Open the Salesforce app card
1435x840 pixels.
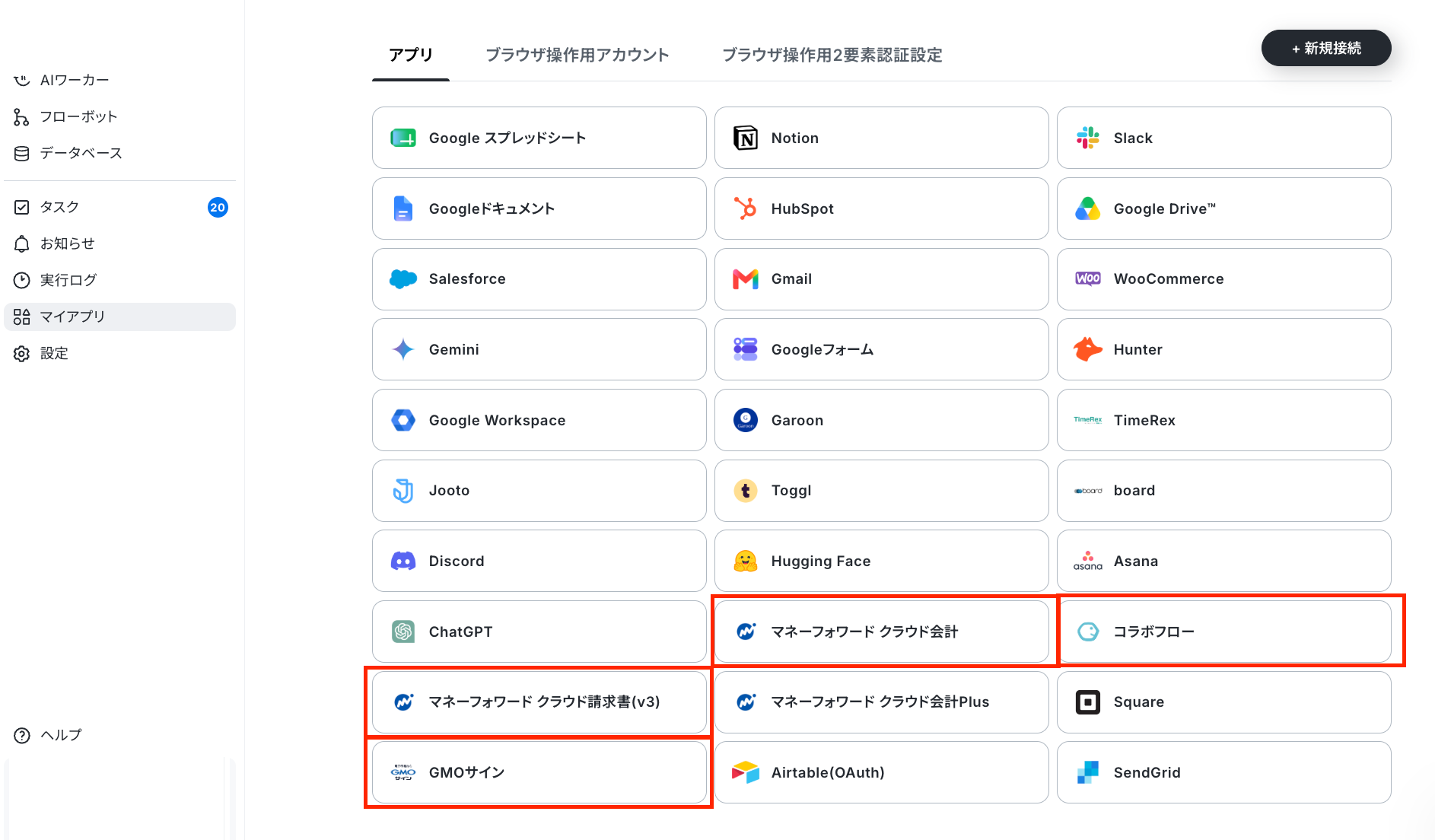pyautogui.click(x=539, y=279)
